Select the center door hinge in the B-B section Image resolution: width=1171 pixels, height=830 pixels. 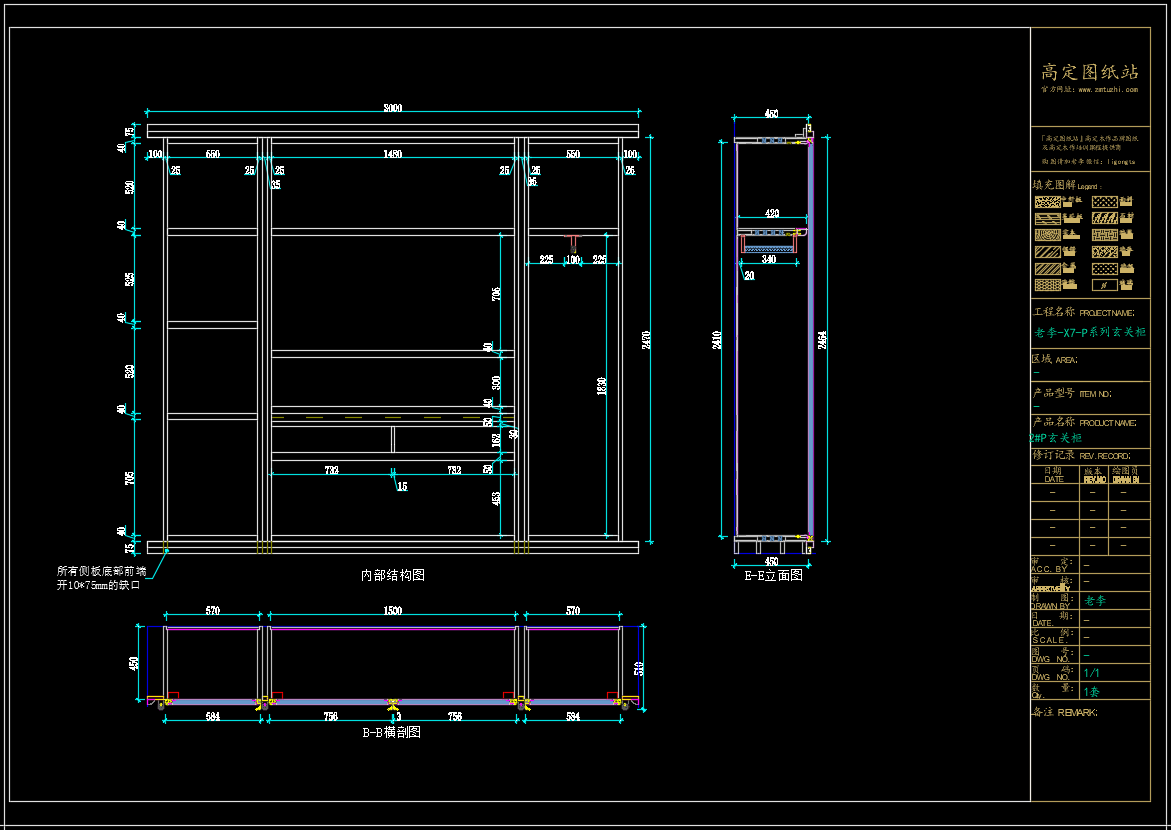[x=392, y=703]
